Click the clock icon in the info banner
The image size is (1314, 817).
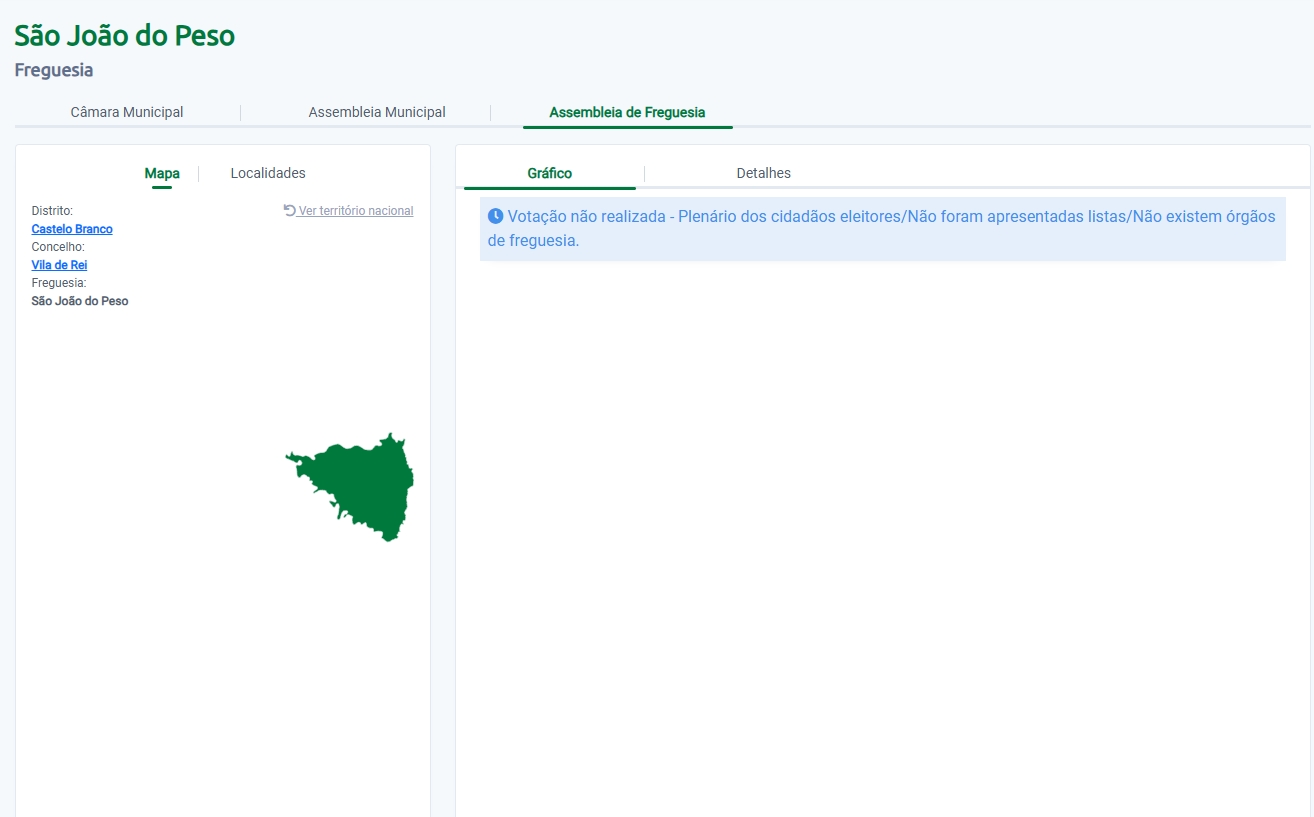tap(495, 216)
